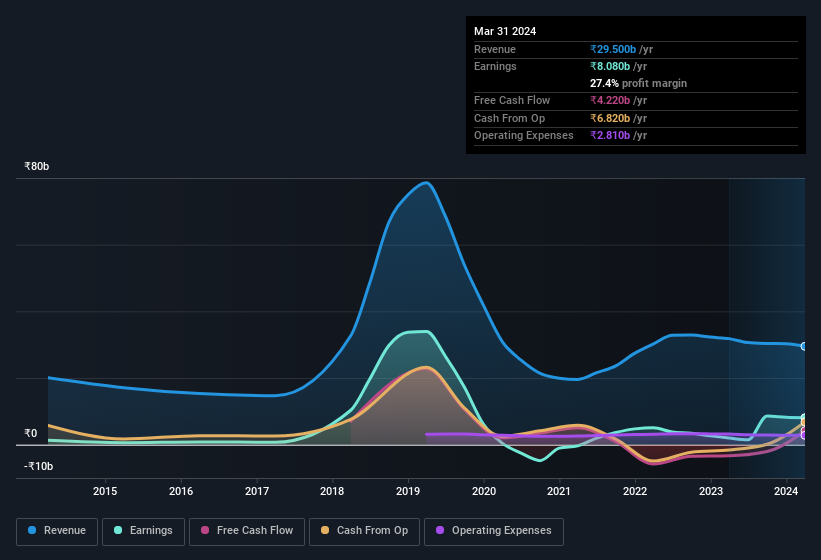Toggle the Cash From Op legend button
This screenshot has width=821, height=560.
click(x=364, y=532)
